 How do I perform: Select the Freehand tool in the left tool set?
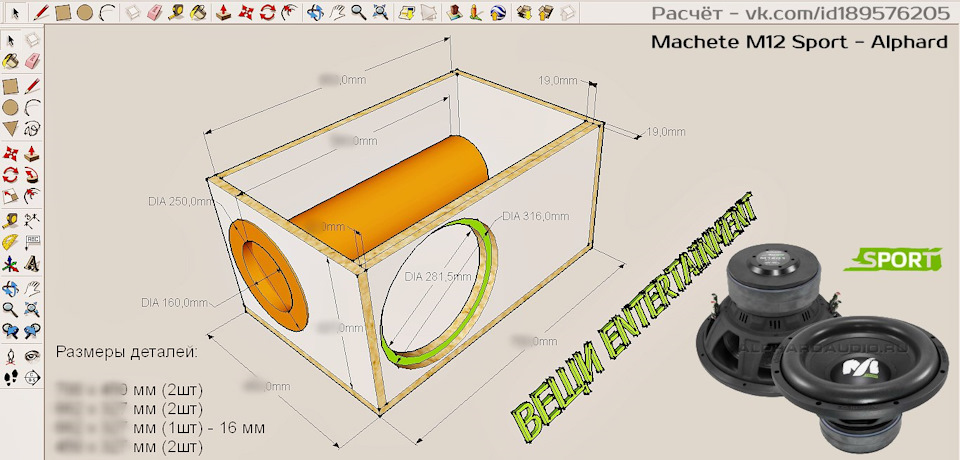(x=32, y=129)
